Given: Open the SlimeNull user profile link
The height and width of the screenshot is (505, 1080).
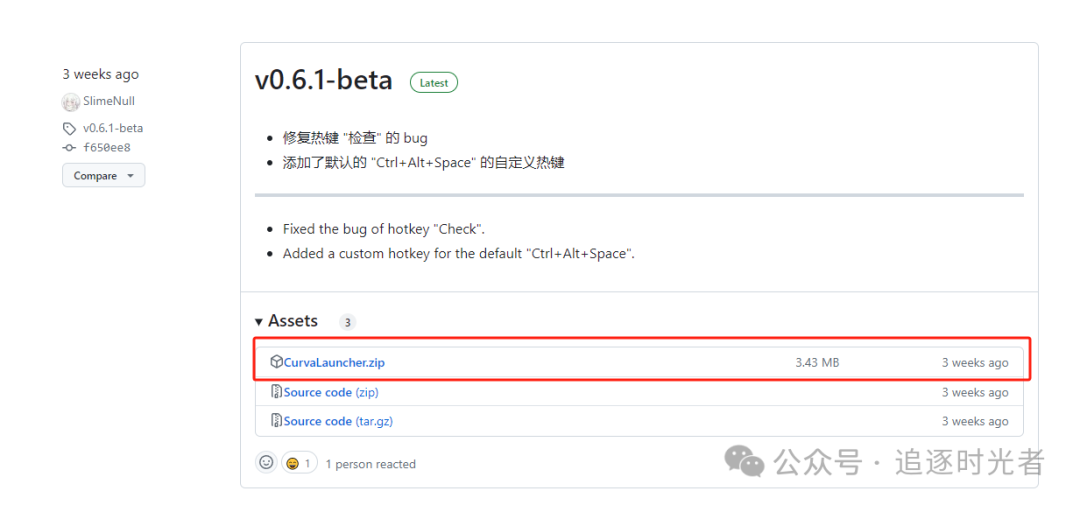Looking at the screenshot, I should click(109, 101).
